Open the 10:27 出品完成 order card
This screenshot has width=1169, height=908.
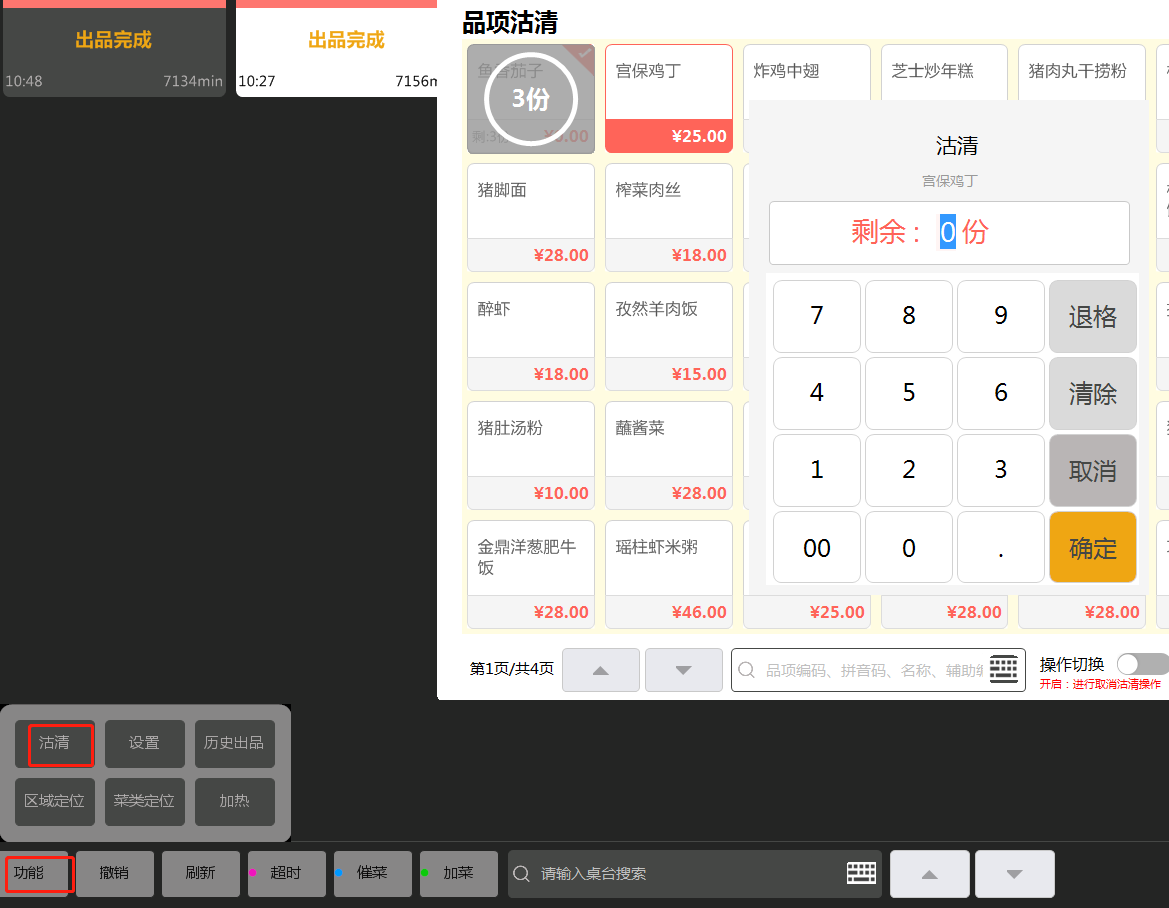pyautogui.click(x=337, y=48)
